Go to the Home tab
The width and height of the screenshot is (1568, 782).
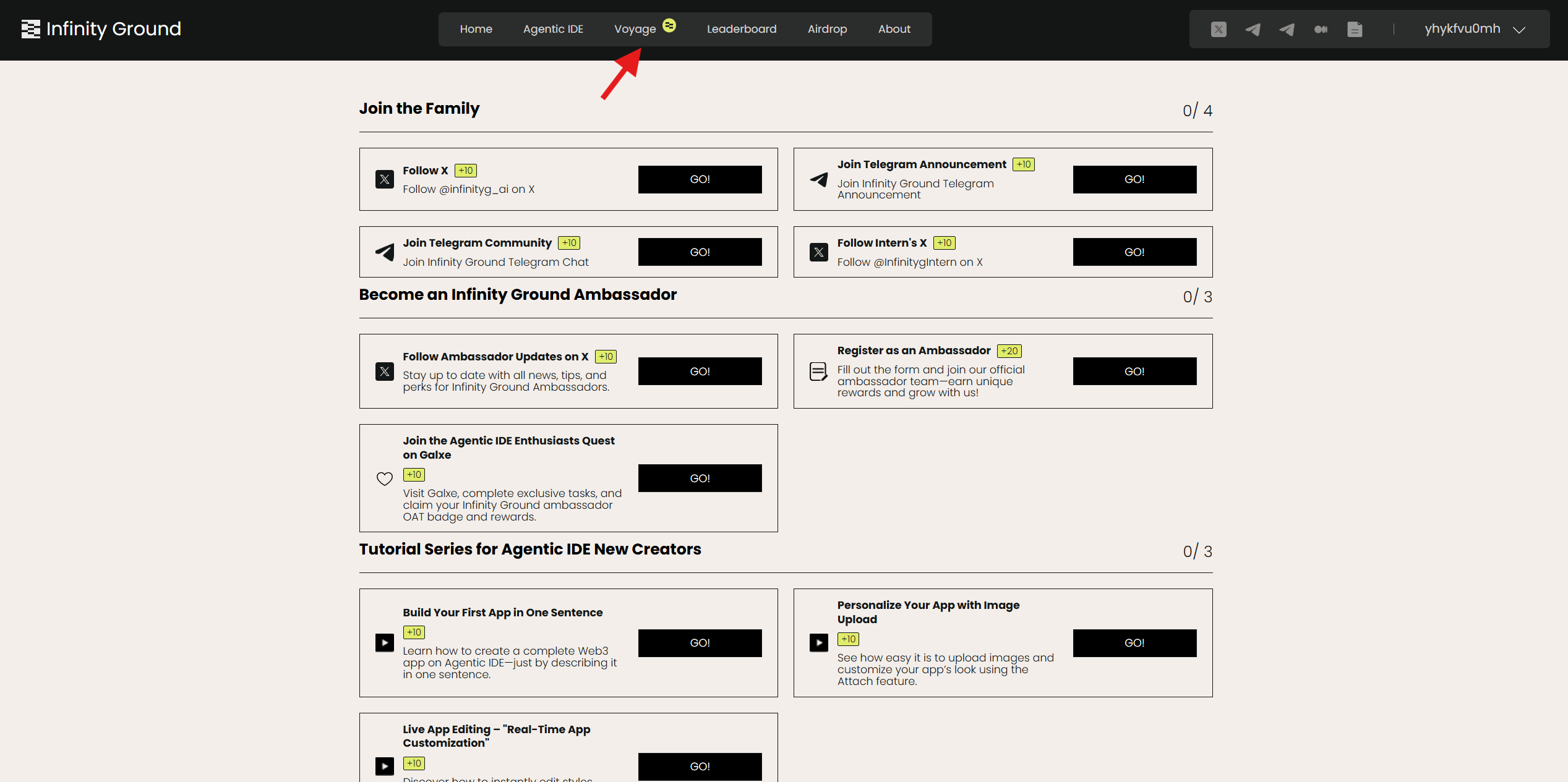coord(476,29)
